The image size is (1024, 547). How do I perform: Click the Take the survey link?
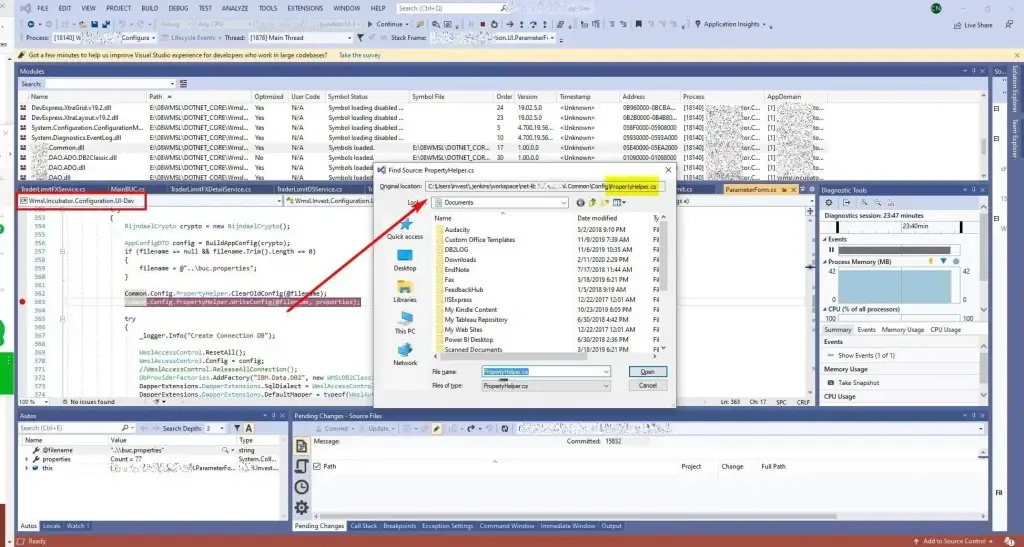[x=360, y=55]
